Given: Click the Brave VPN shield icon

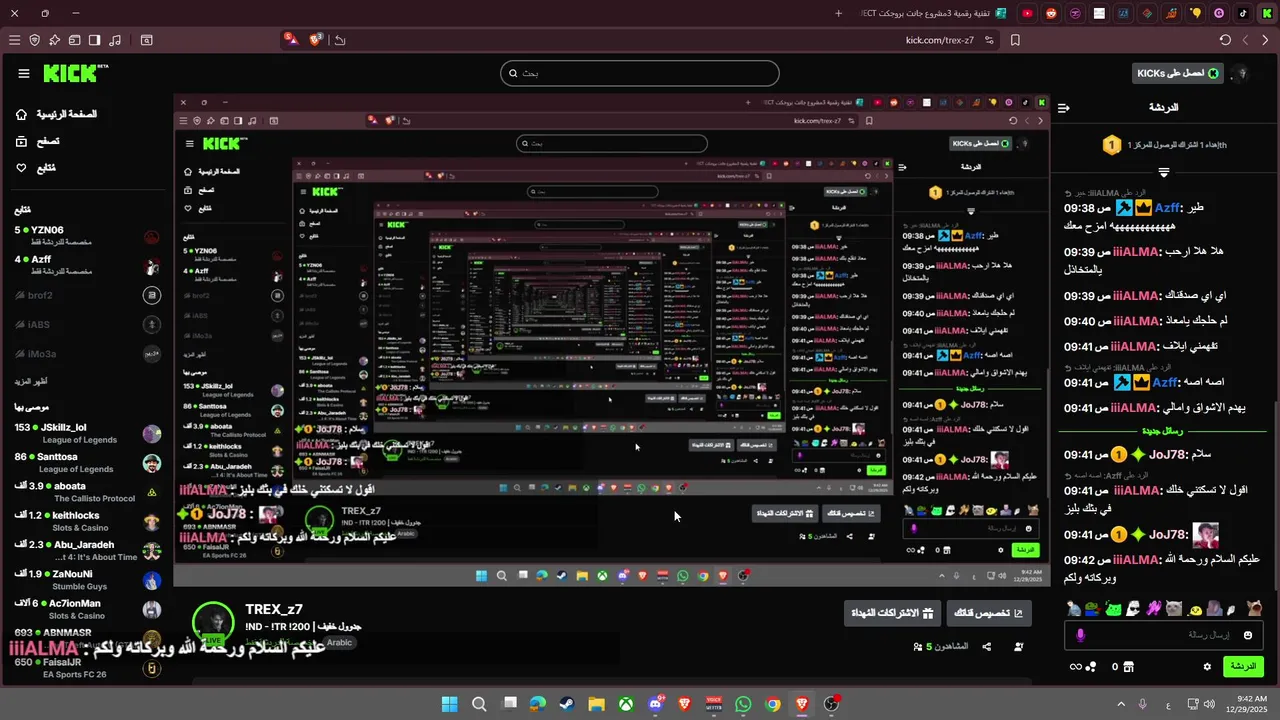Looking at the screenshot, I should (35, 40).
